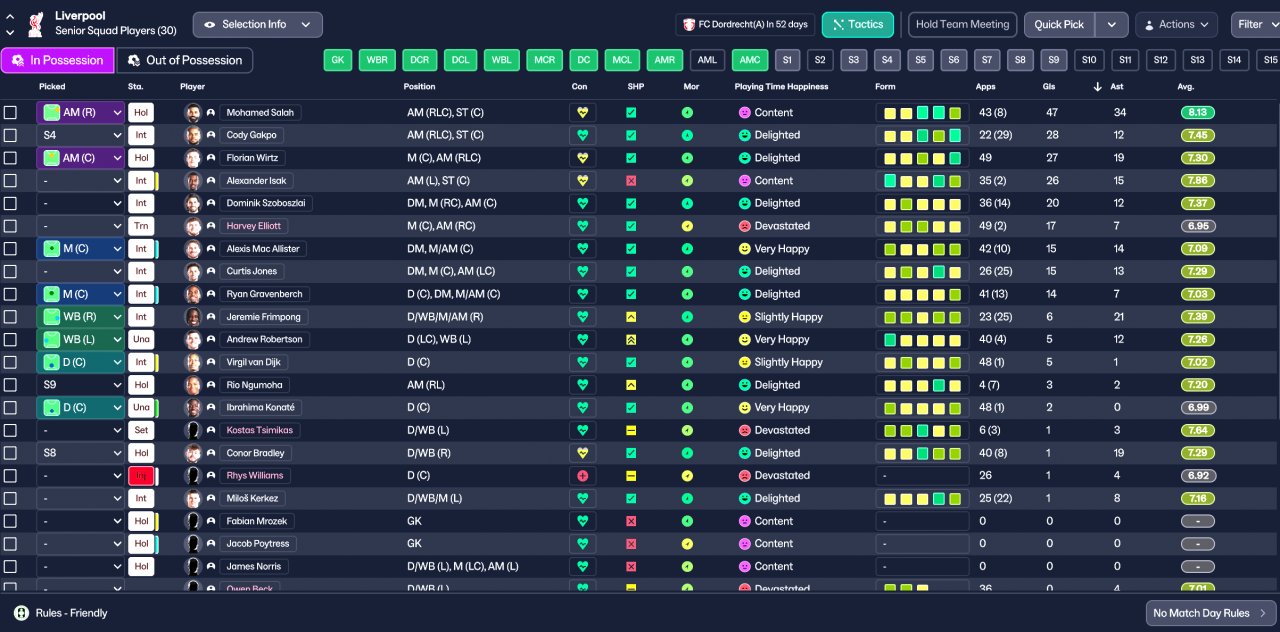Open Cody Gakpo's S4 picked dropdown
Viewport: 1280px width, 632px height.
click(80, 135)
